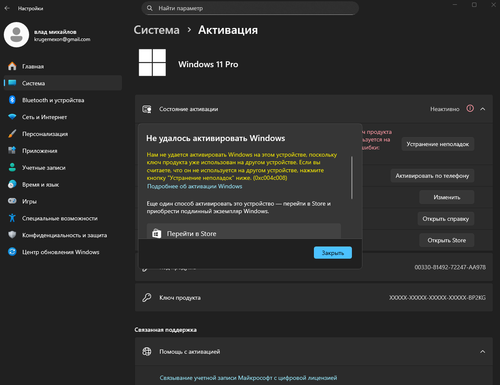Collapse the "Помощь с активацией" section chevron
Image resolution: width=500 pixels, height=385 pixels.
tap(483, 352)
